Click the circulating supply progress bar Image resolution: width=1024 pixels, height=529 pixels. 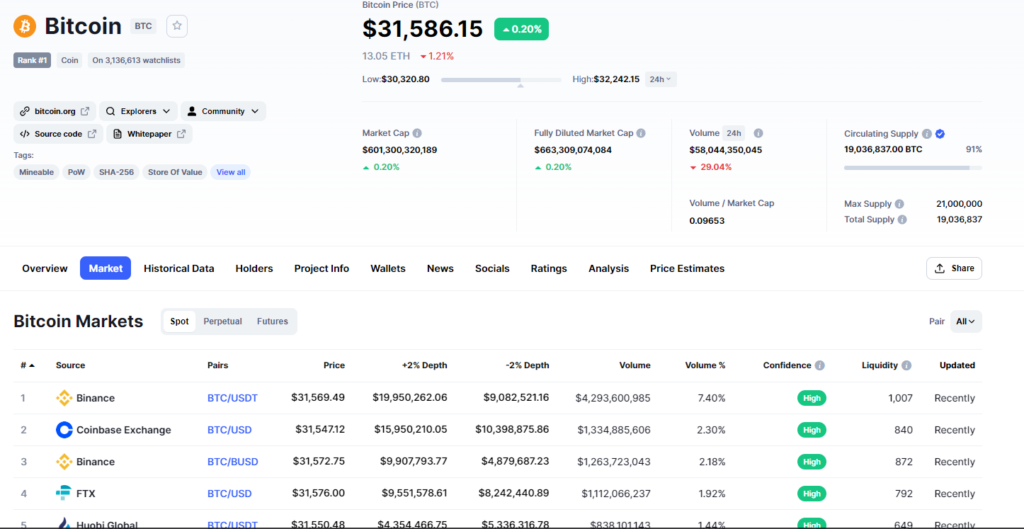coord(912,168)
